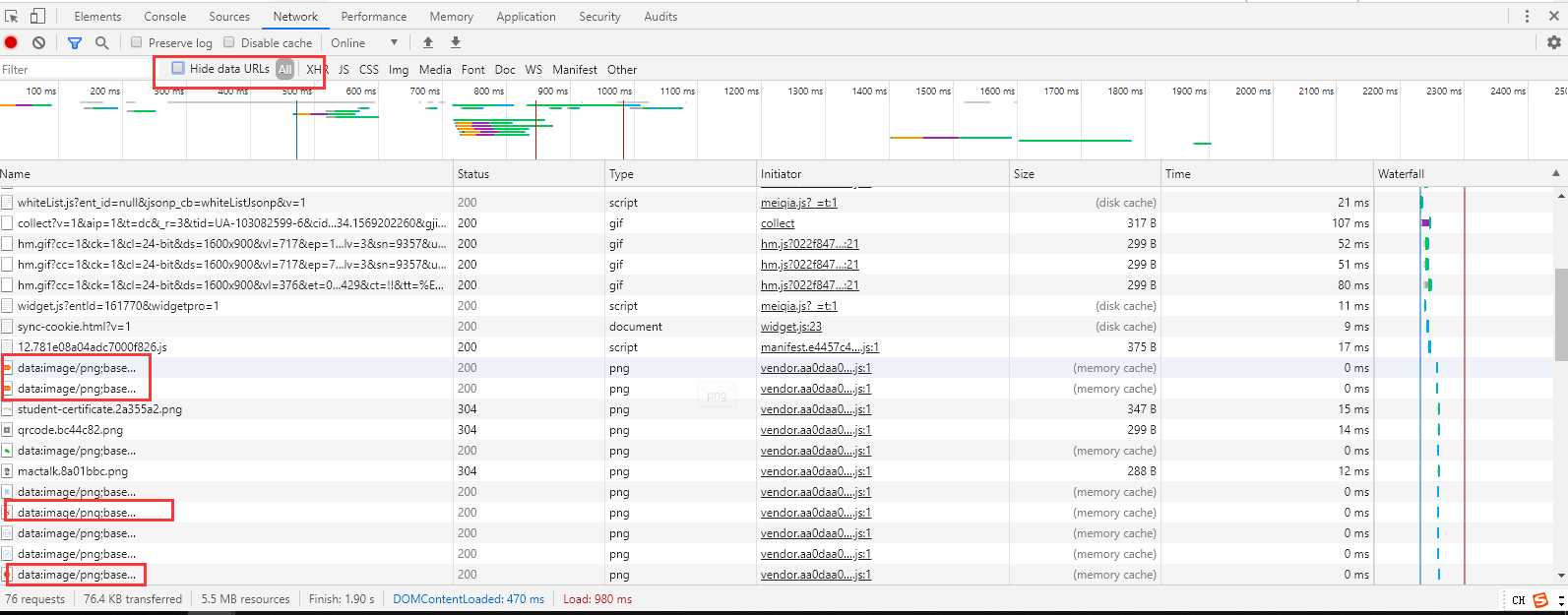Switch to the Console tab
The width and height of the screenshot is (1568, 615).
[x=165, y=17]
